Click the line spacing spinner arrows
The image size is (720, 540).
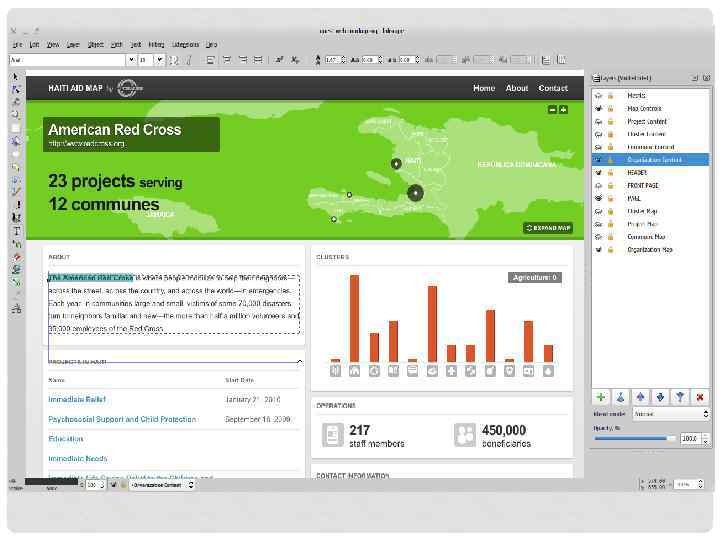point(343,60)
